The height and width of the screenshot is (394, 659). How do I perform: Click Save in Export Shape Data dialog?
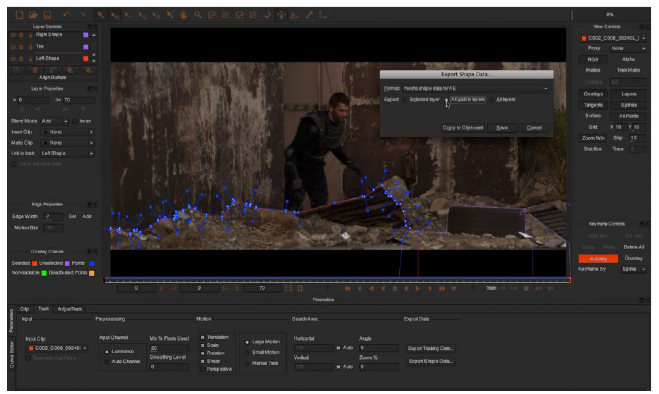coord(502,128)
